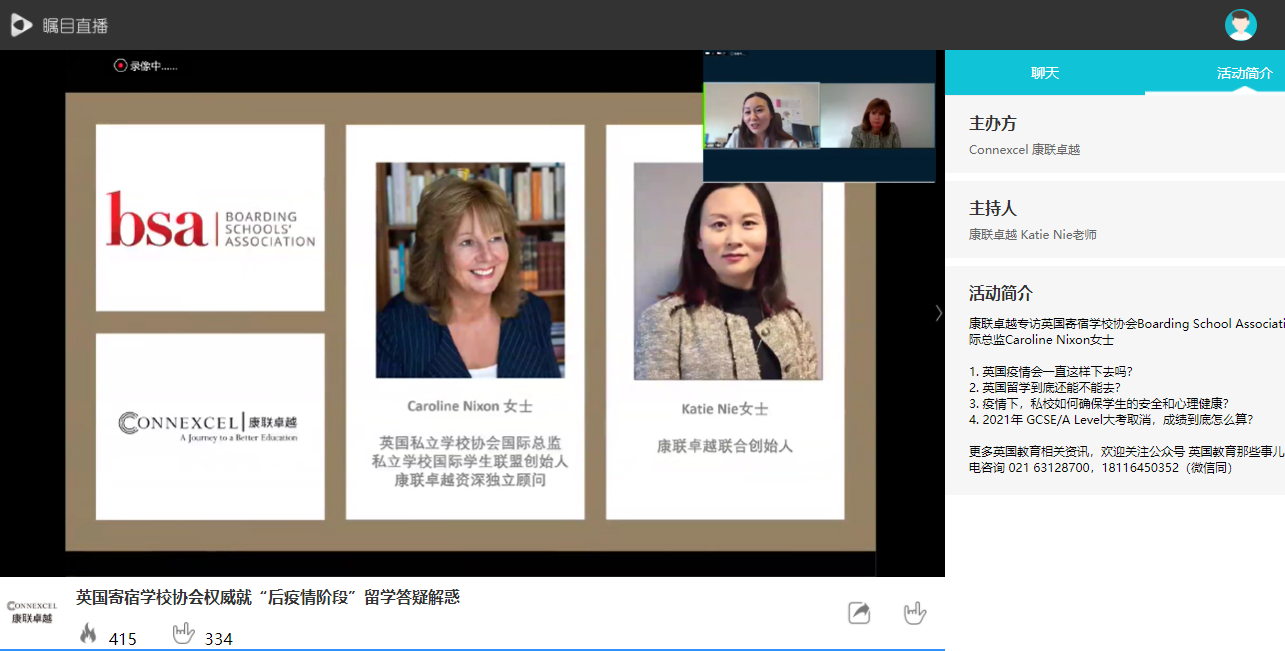The width and height of the screenshot is (1285, 651).
Task: Click the livestream title 英国寄宿学校协会权威就
Action: [x=268, y=598]
